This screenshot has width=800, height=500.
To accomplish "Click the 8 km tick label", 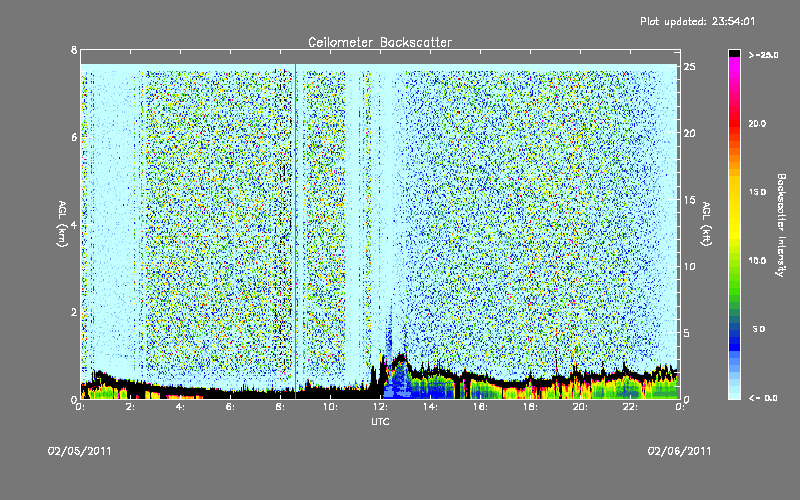I will click(x=74, y=50).
